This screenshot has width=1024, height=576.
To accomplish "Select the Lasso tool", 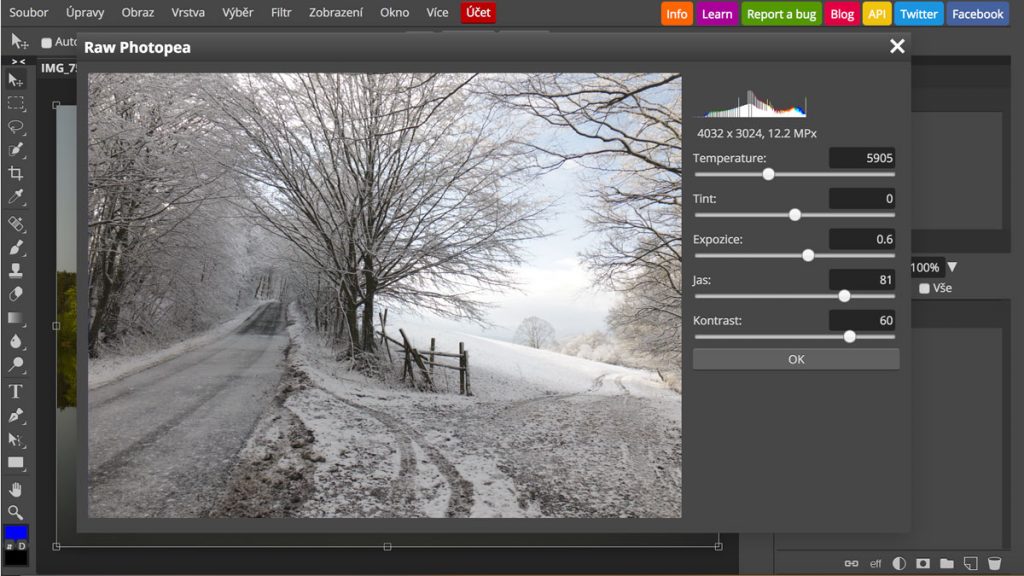I will tap(16, 127).
